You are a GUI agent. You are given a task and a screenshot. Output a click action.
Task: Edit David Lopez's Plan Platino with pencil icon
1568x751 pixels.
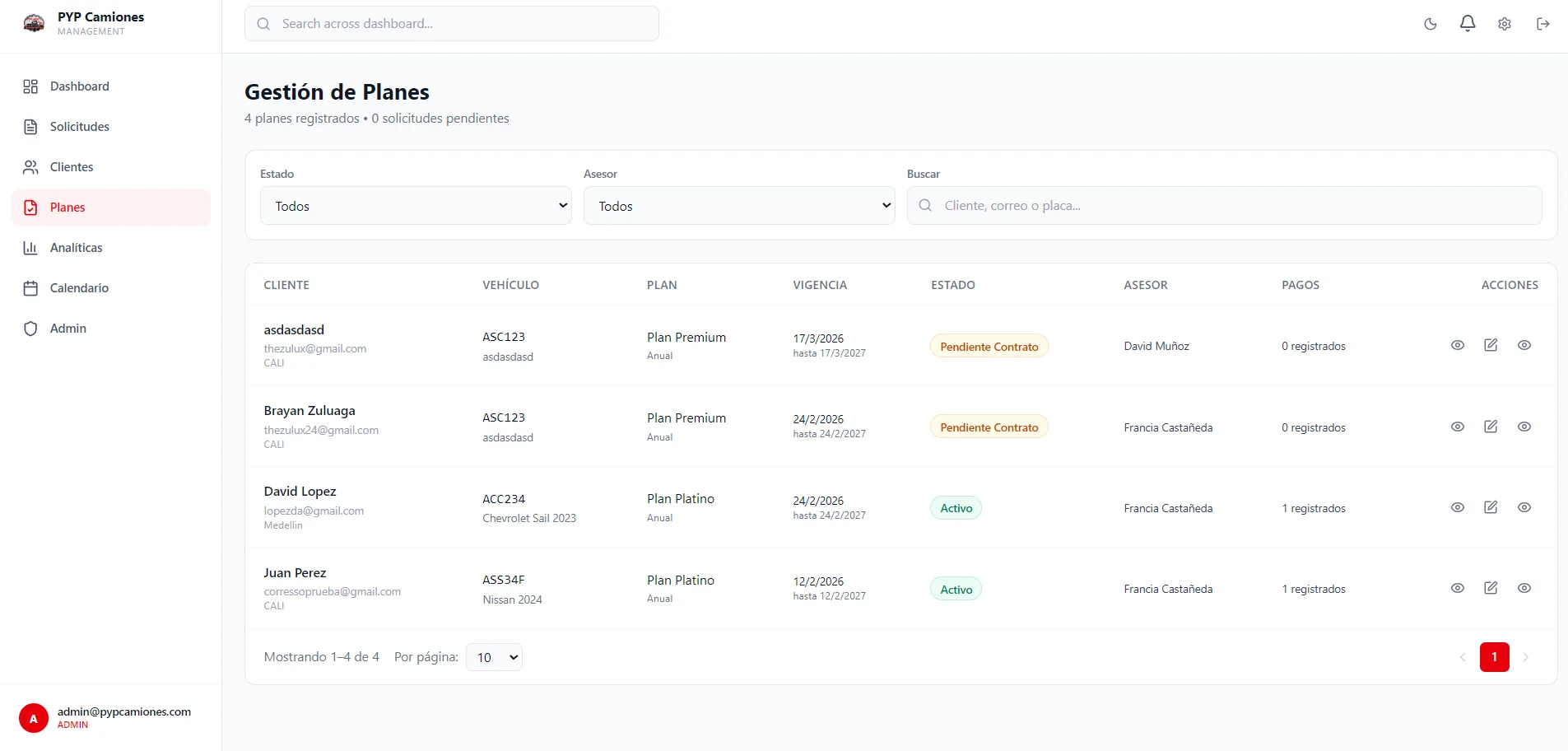point(1491,507)
